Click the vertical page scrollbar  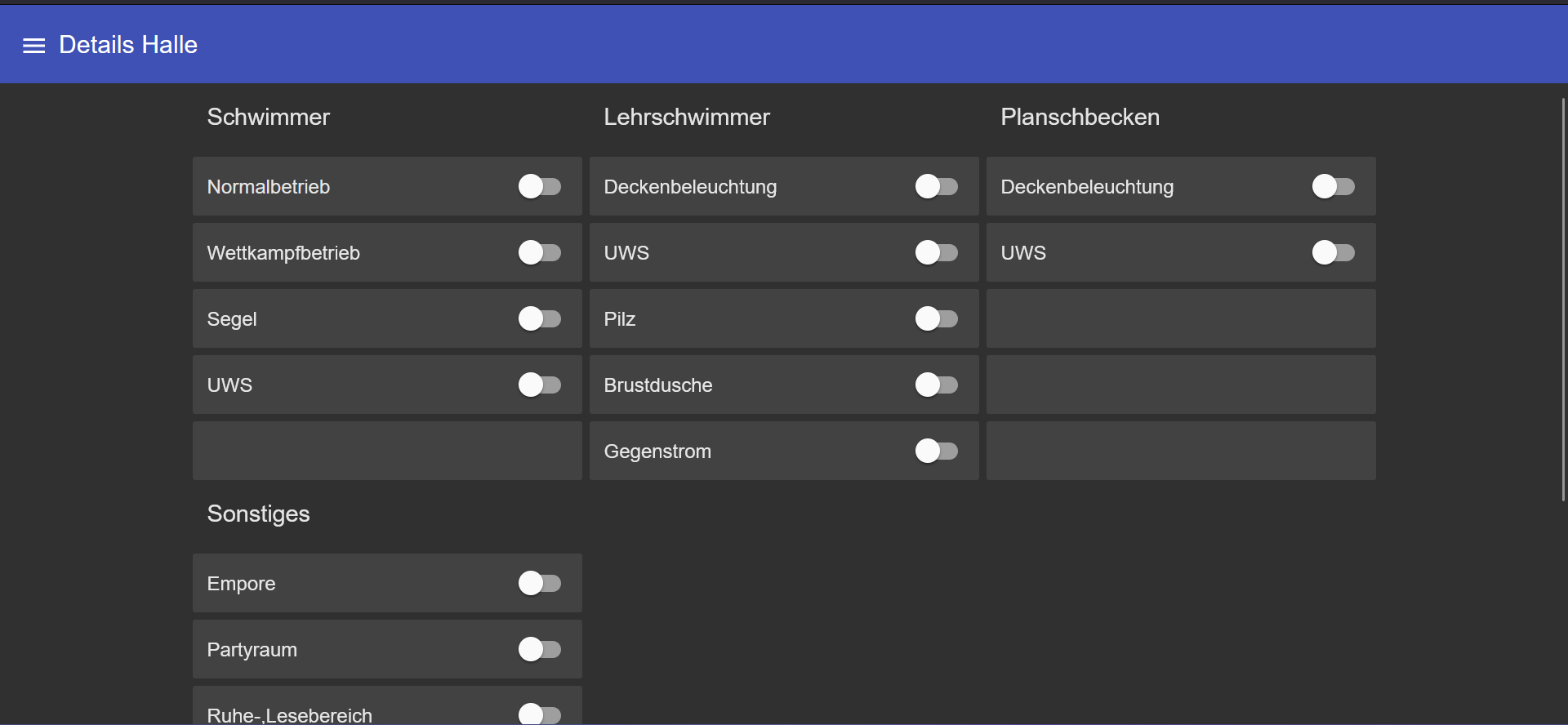click(x=1563, y=300)
